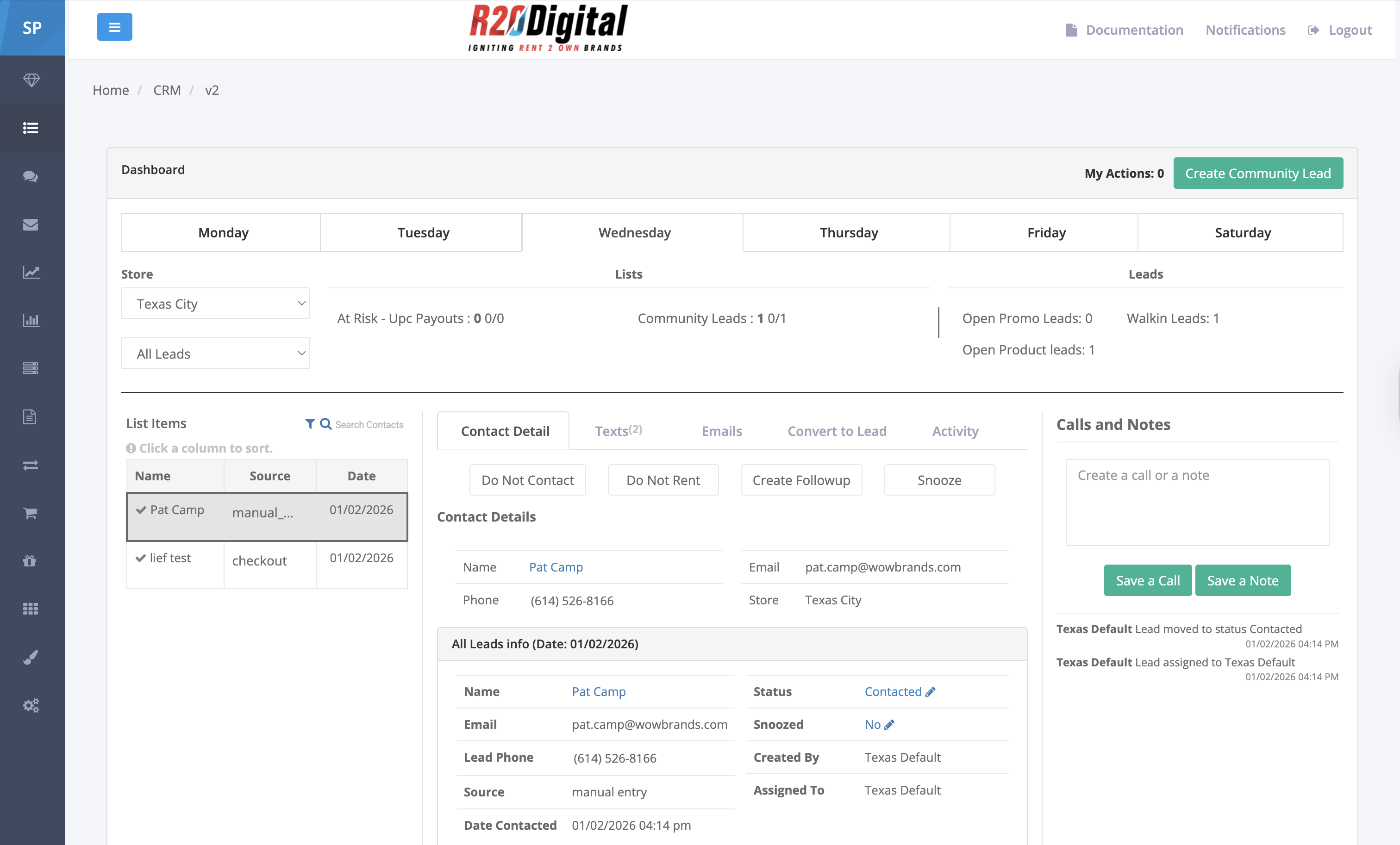Open Pat Camp link in All Leads info
1400x845 pixels.
point(598,692)
